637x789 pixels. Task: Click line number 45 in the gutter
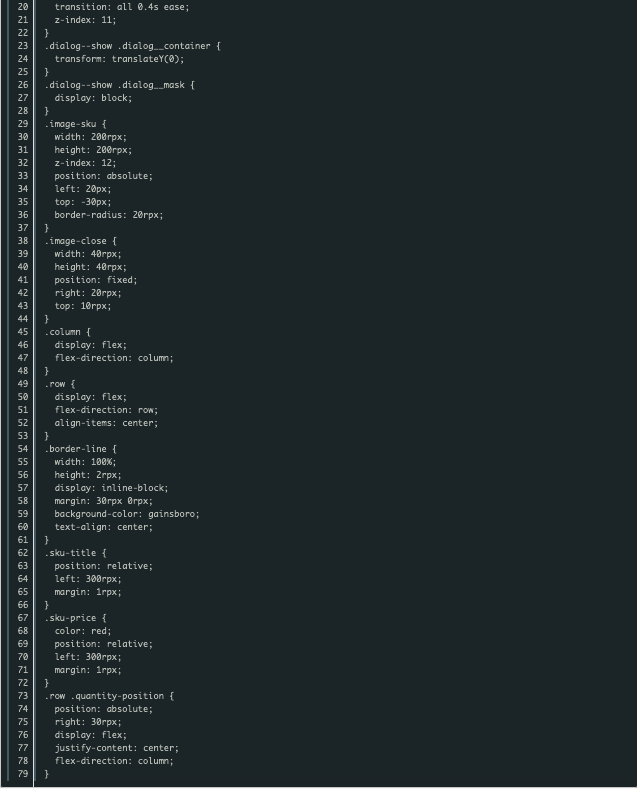pos(23,332)
